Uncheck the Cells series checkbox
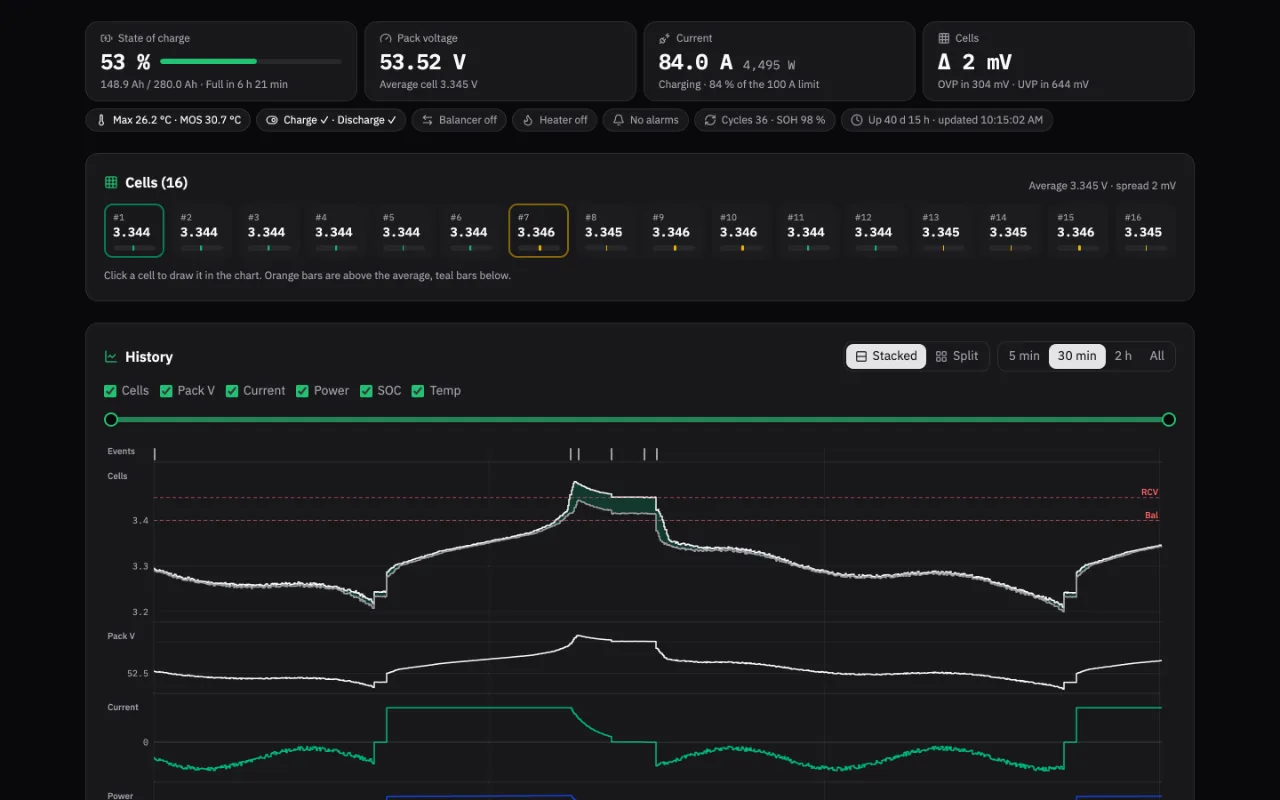The height and width of the screenshot is (800, 1280). click(x=110, y=391)
